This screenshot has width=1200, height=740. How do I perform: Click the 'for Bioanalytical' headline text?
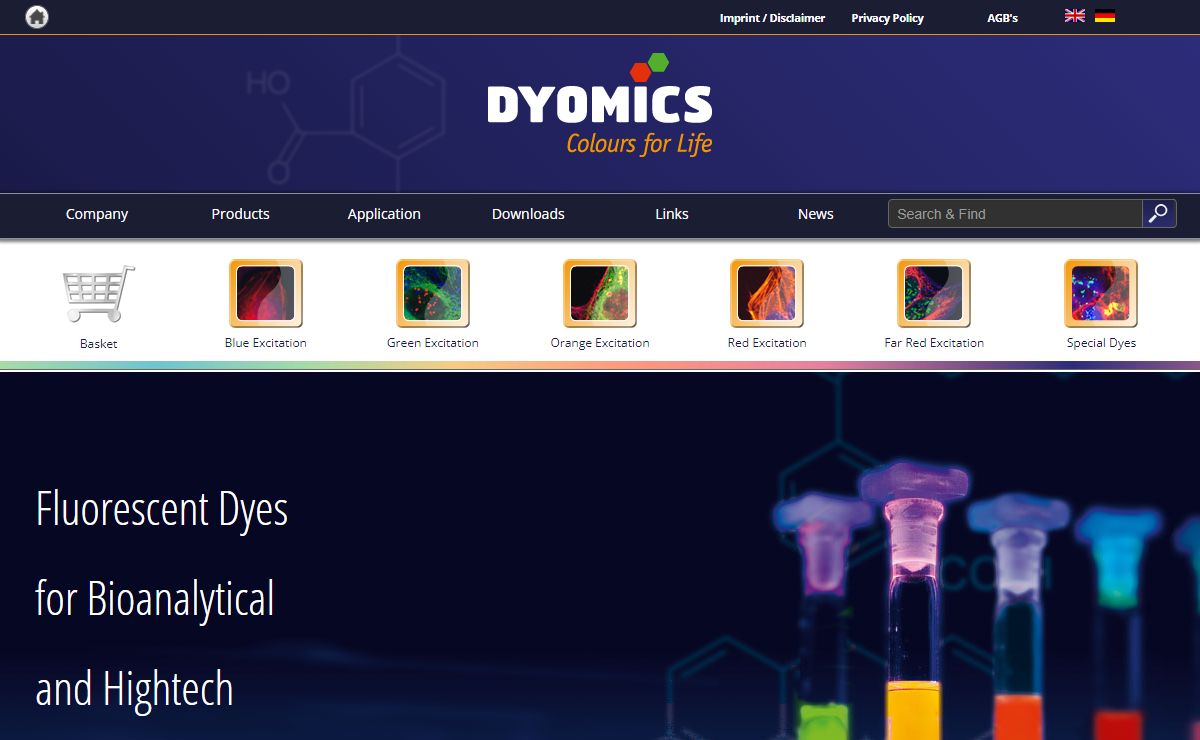click(155, 599)
